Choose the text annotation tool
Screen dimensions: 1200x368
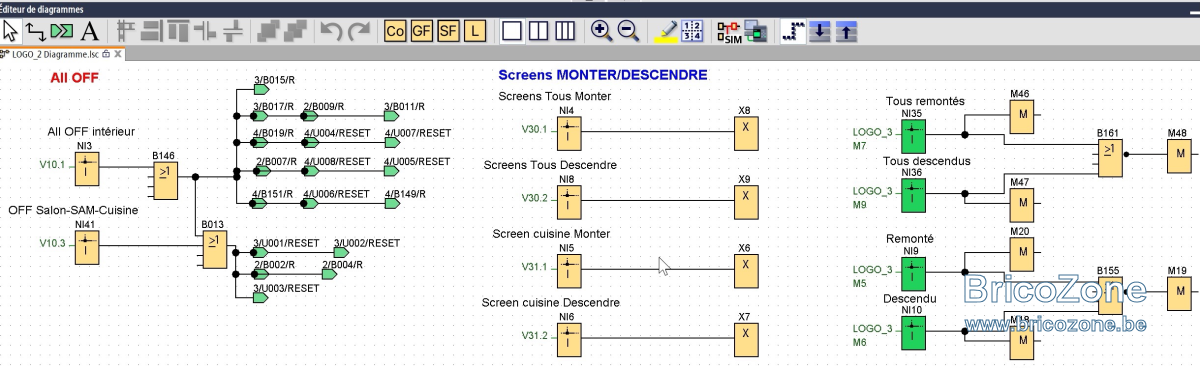pyautogui.click(x=89, y=31)
